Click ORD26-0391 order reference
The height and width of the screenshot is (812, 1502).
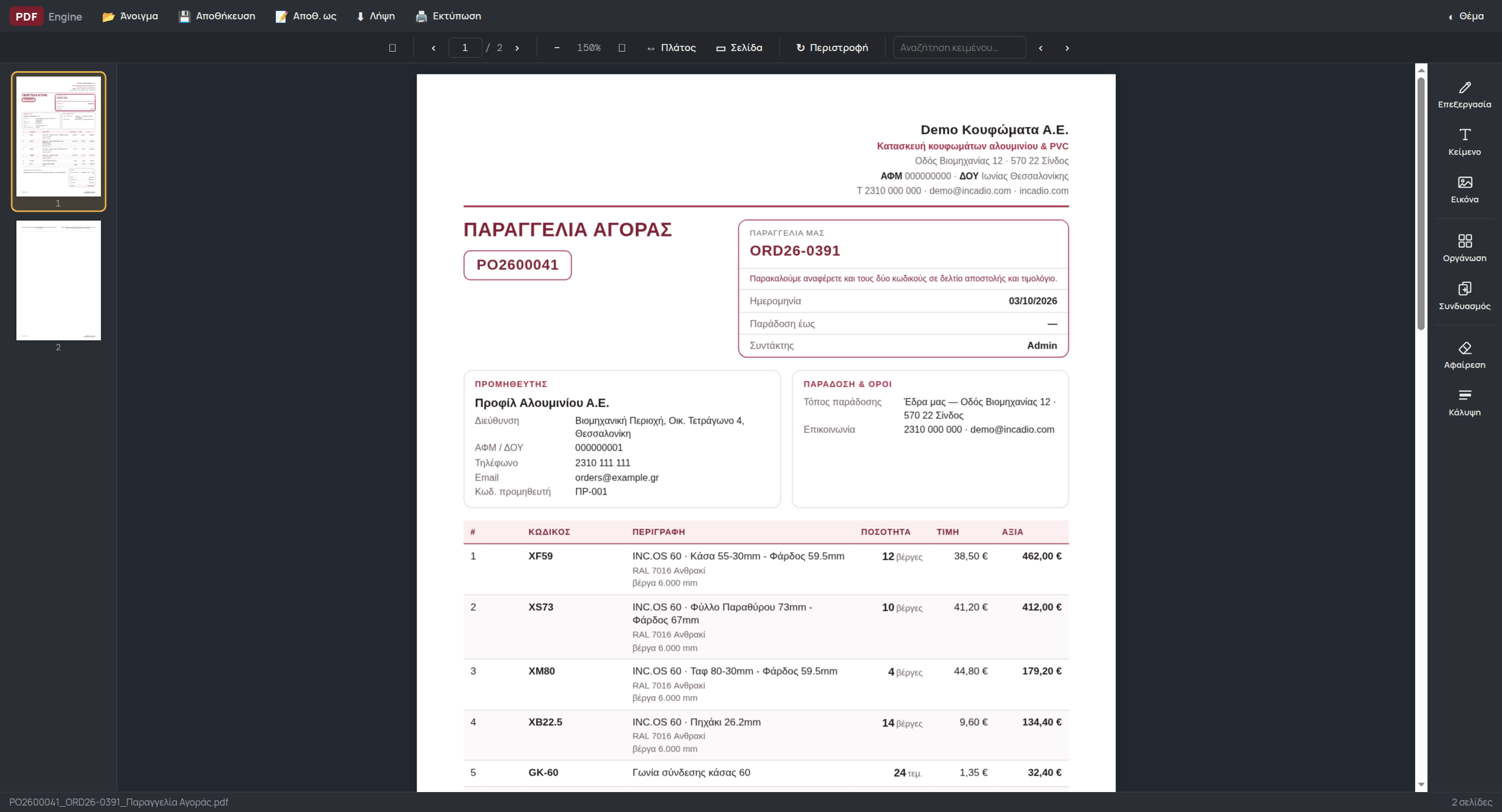click(794, 251)
